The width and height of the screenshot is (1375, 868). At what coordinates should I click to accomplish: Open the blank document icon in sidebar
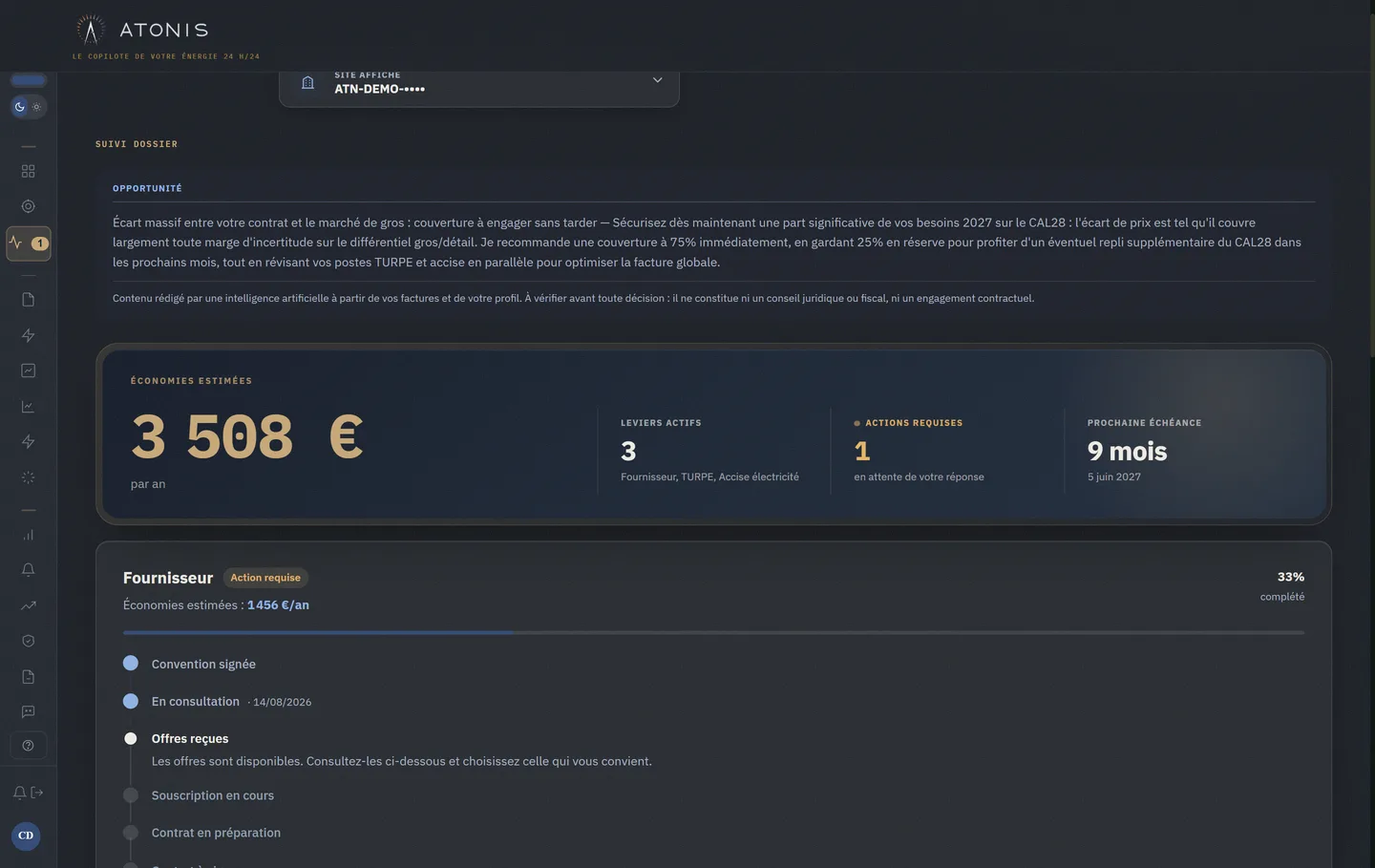(28, 300)
